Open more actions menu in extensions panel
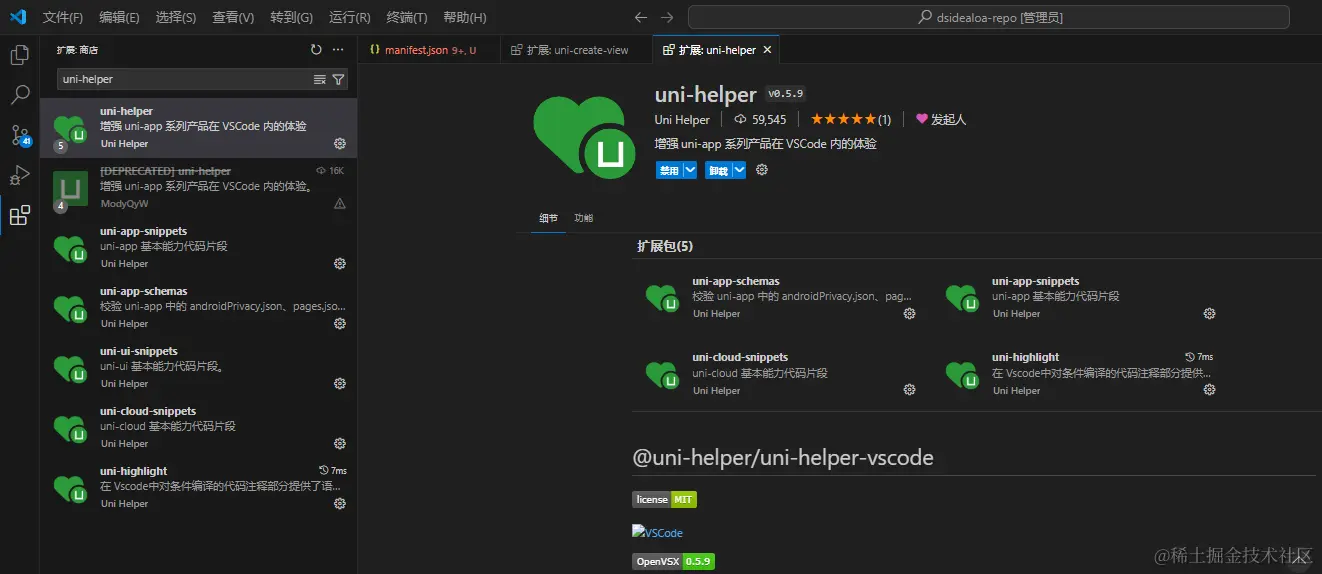1322x574 pixels. coord(338,49)
